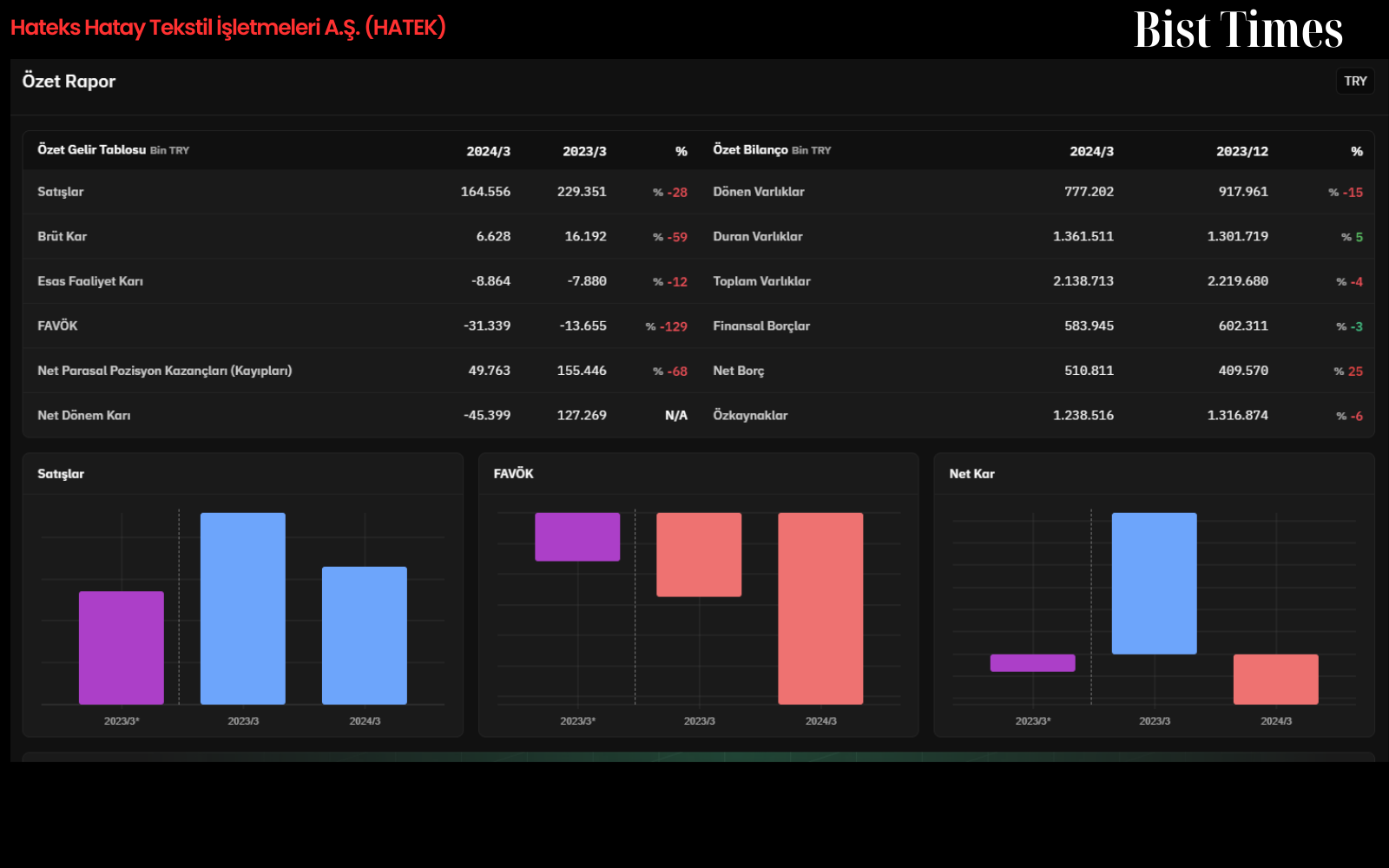The image size is (1389, 868).
Task: Click the 2023/12 column header in balance table
Action: click(x=1241, y=151)
